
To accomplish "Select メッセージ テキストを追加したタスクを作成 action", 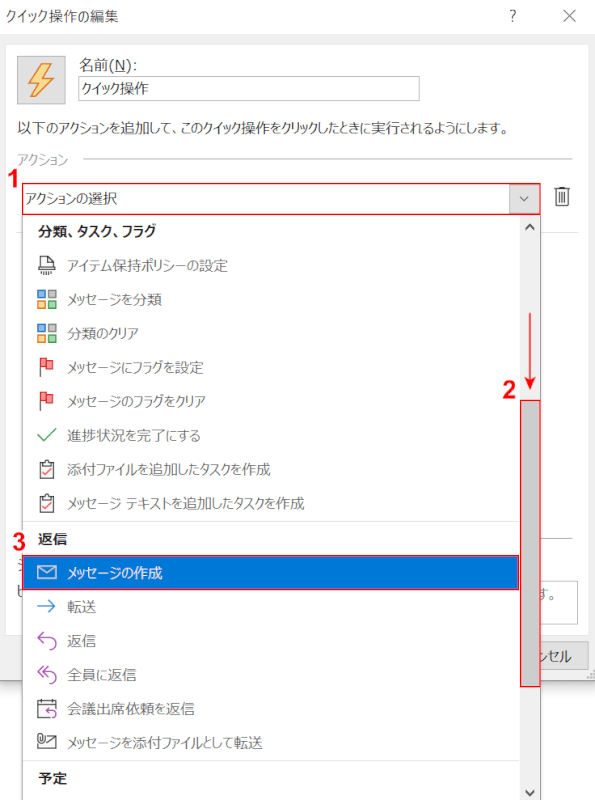I will [271, 504].
